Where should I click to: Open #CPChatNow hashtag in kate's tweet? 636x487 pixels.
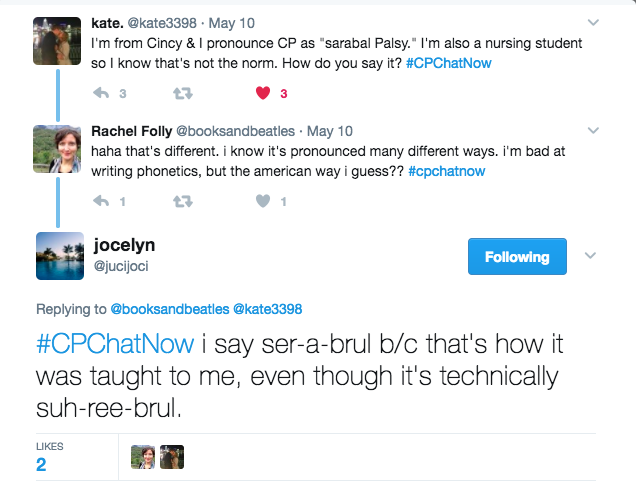[x=449, y=62]
